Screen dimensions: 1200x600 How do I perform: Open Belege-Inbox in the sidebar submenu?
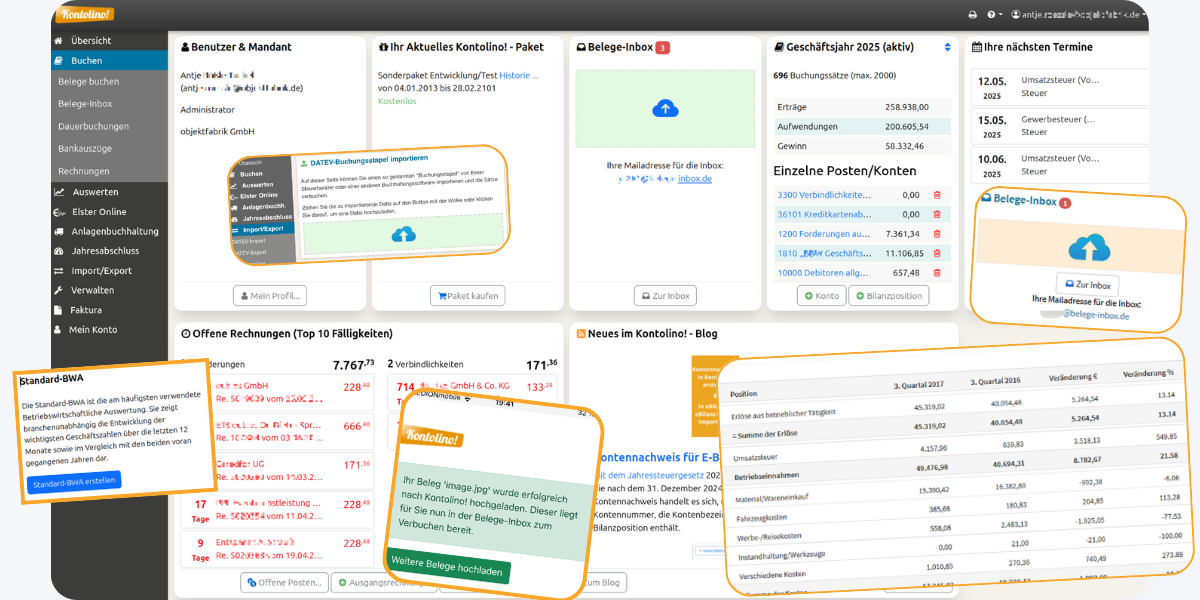109,104
